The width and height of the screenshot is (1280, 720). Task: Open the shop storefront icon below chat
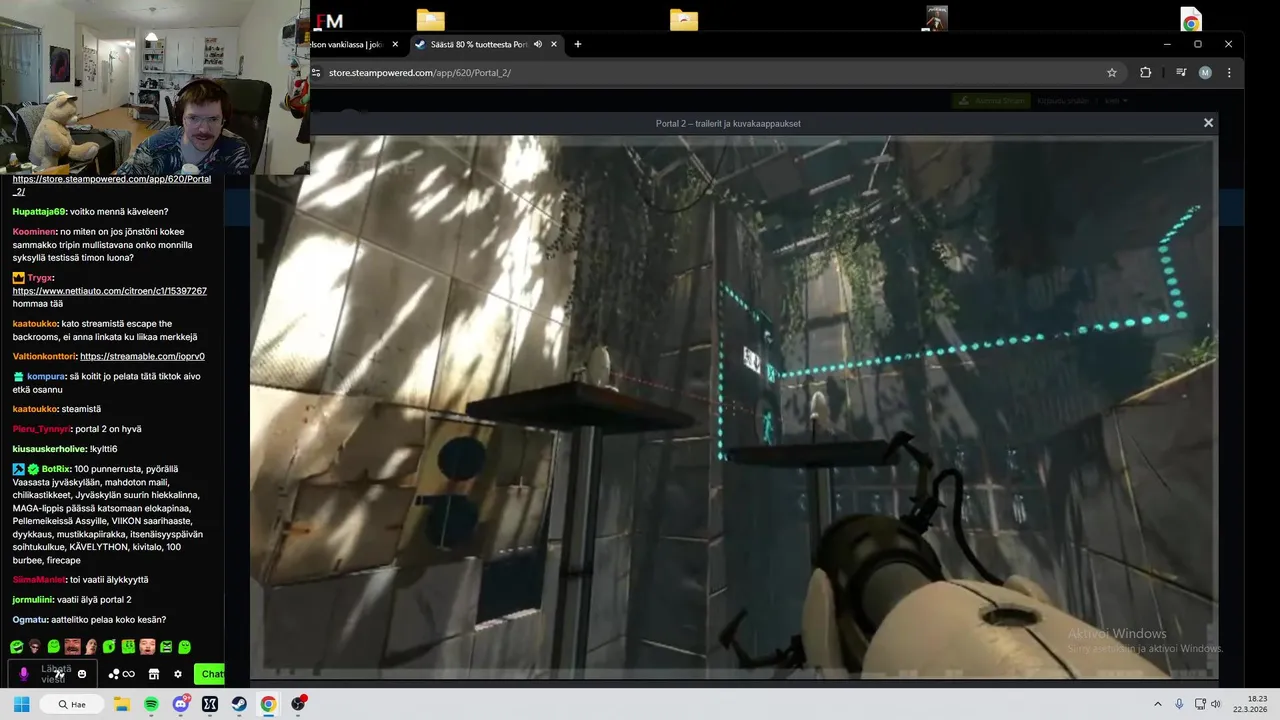(154, 674)
